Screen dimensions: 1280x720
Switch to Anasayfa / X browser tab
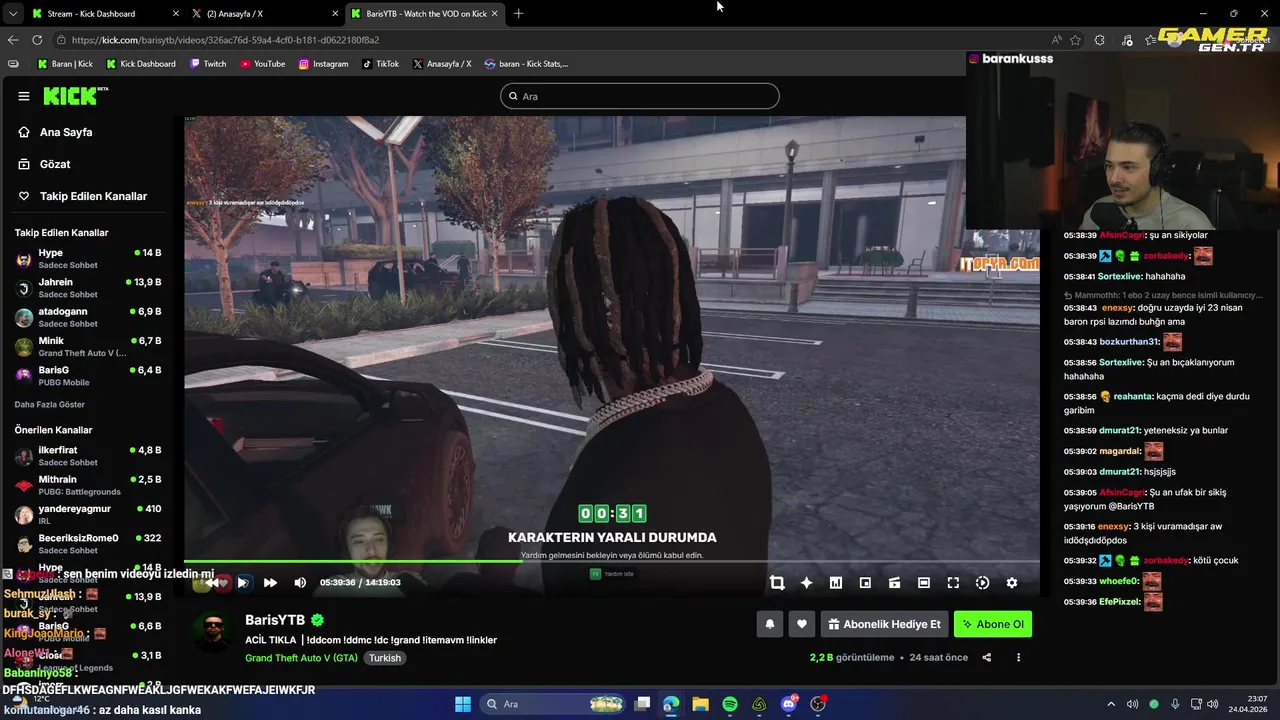(264, 14)
